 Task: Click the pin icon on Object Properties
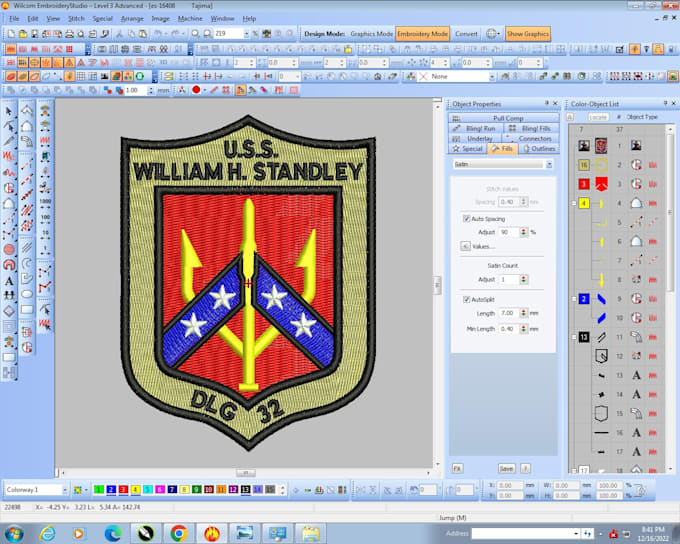pyautogui.click(x=546, y=103)
